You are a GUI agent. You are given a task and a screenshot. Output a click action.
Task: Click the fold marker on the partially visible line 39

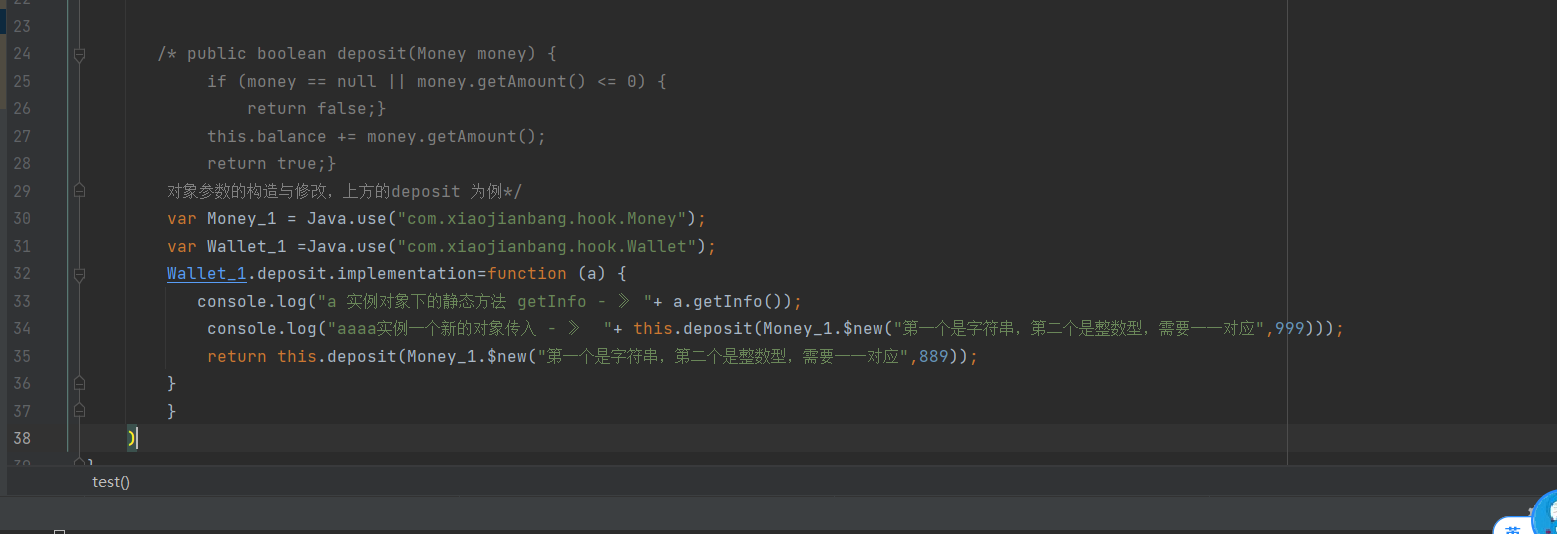(x=79, y=462)
